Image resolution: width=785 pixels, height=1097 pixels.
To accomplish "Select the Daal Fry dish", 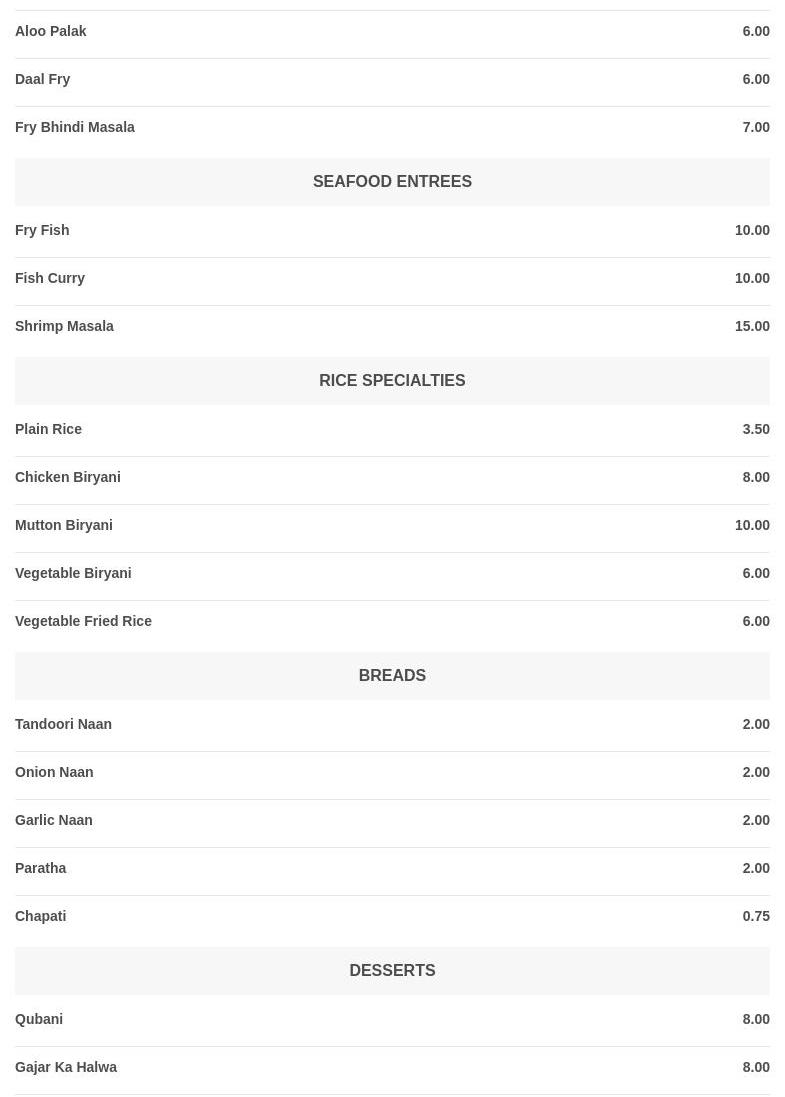I will coord(43,79).
